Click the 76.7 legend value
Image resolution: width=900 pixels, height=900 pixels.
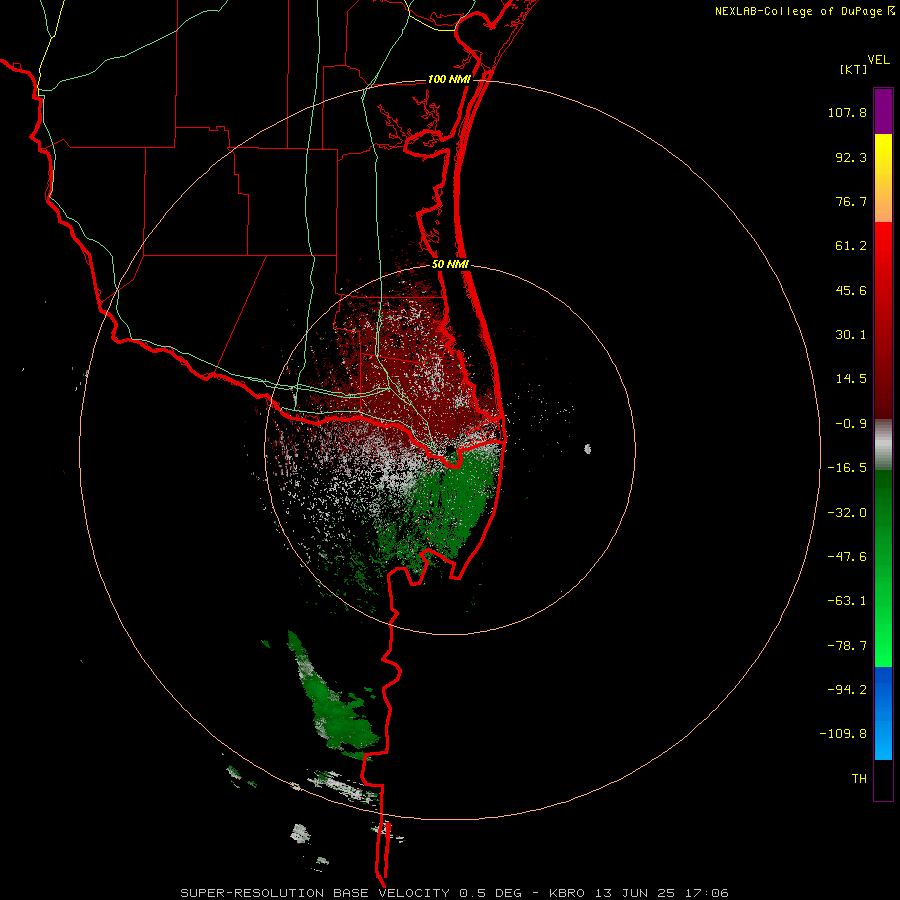coord(851,201)
